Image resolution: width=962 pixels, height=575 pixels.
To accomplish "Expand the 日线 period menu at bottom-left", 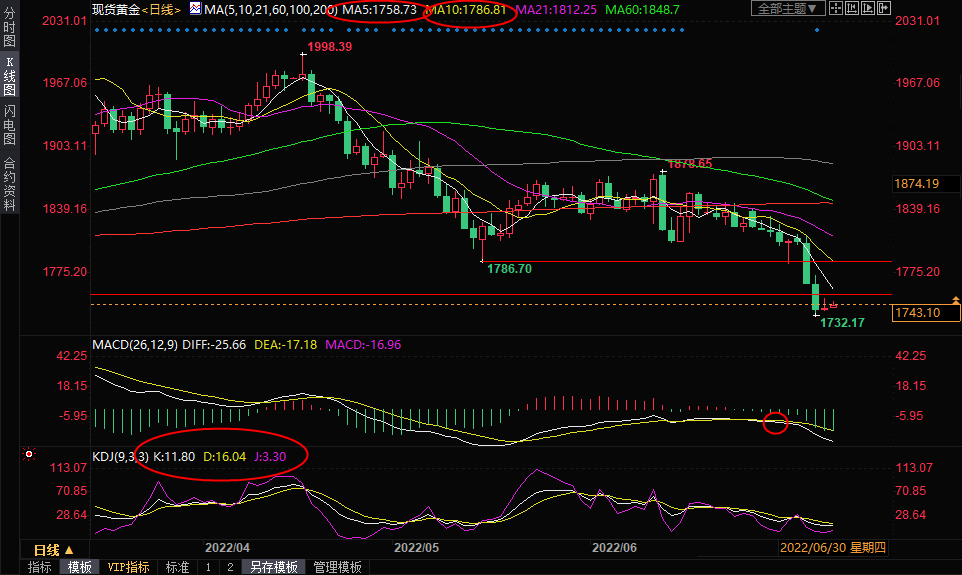I will click(x=53, y=550).
